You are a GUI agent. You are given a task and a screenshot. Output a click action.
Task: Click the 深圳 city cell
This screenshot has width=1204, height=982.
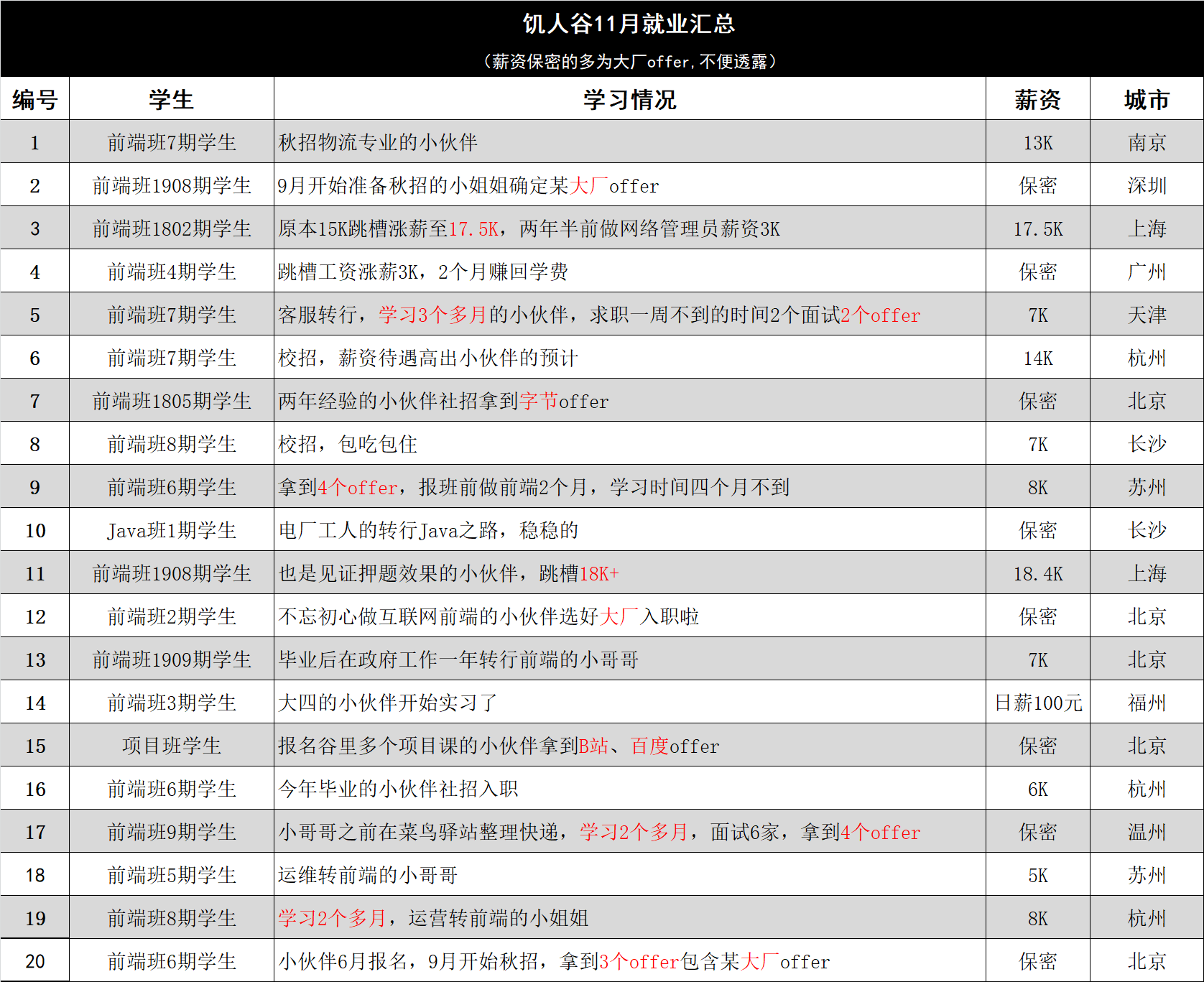tap(1147, 185)
